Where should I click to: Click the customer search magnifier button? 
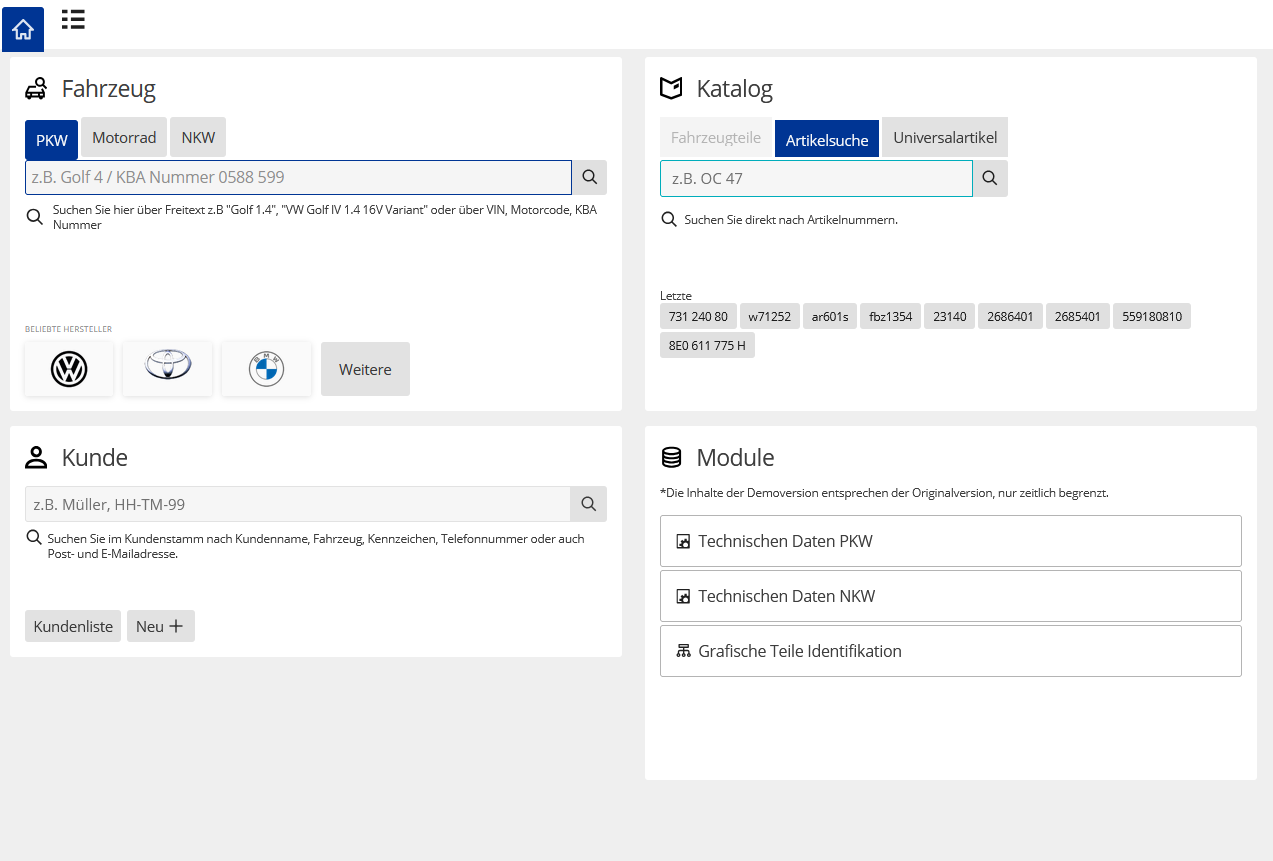point(588,504)
